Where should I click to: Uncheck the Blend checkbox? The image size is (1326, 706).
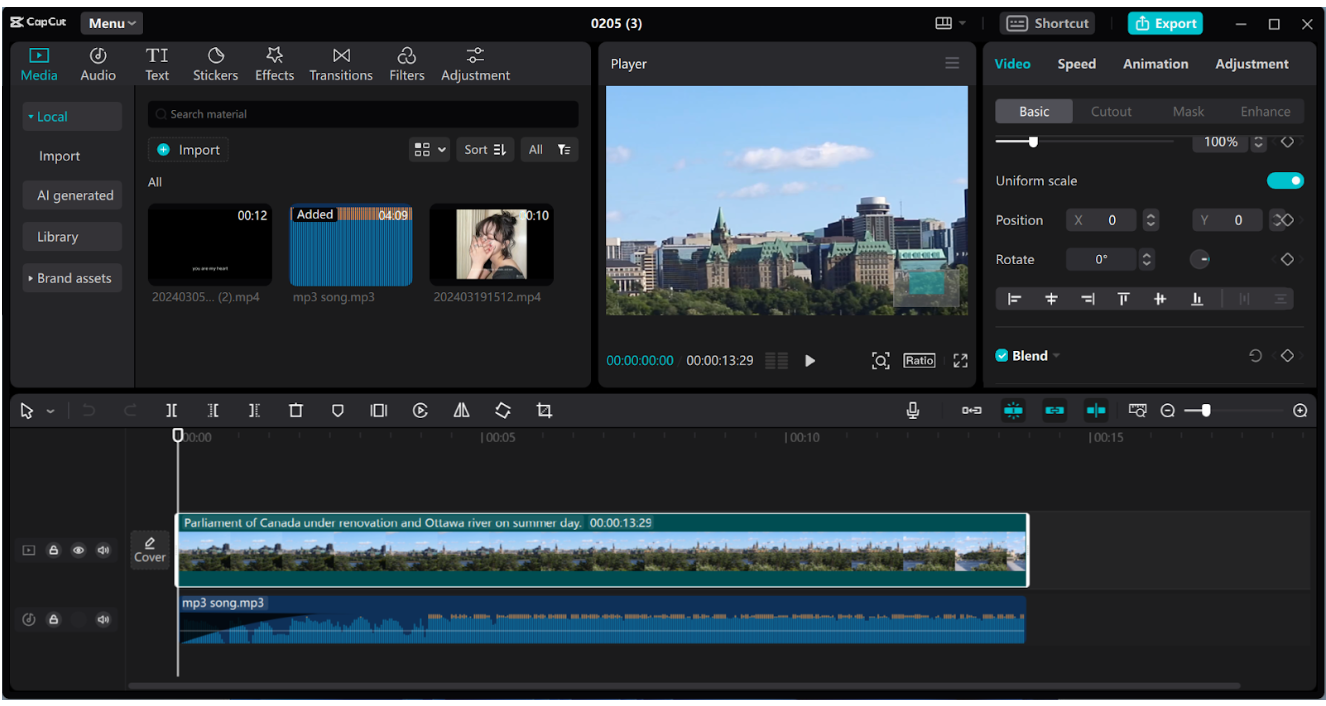1002,356
